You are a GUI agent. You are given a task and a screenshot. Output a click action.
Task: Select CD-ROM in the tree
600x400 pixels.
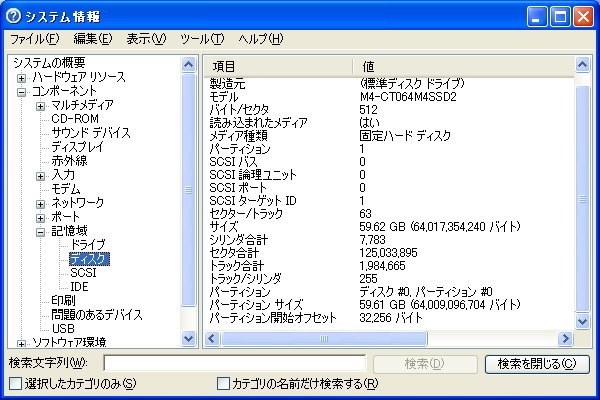click(75, 119)
